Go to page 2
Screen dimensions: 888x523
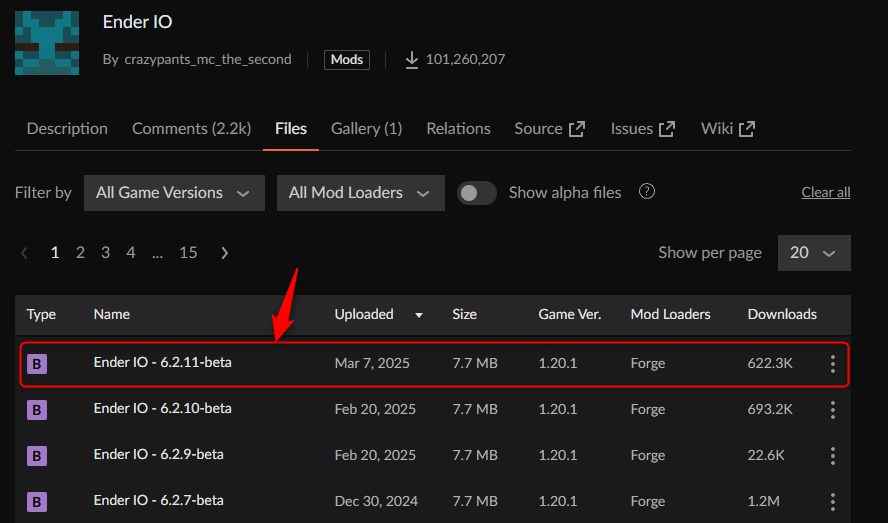80,252
